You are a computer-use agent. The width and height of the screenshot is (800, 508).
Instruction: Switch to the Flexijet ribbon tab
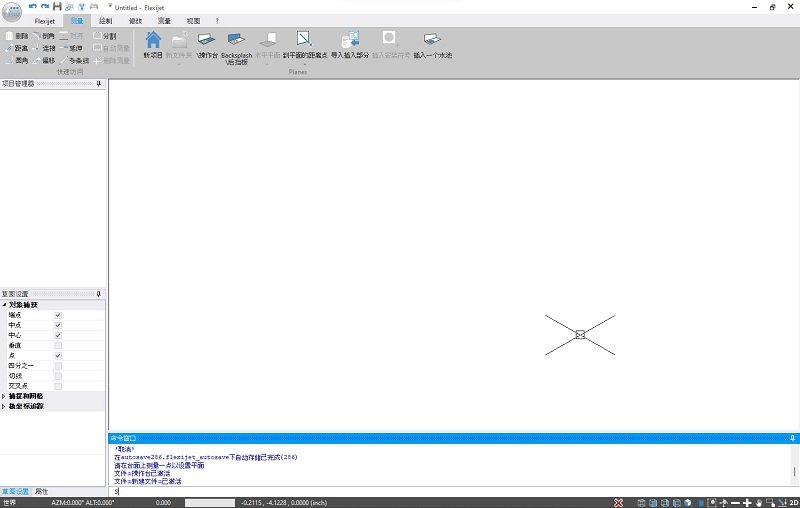pyautogui.click(x=45, y=21)
